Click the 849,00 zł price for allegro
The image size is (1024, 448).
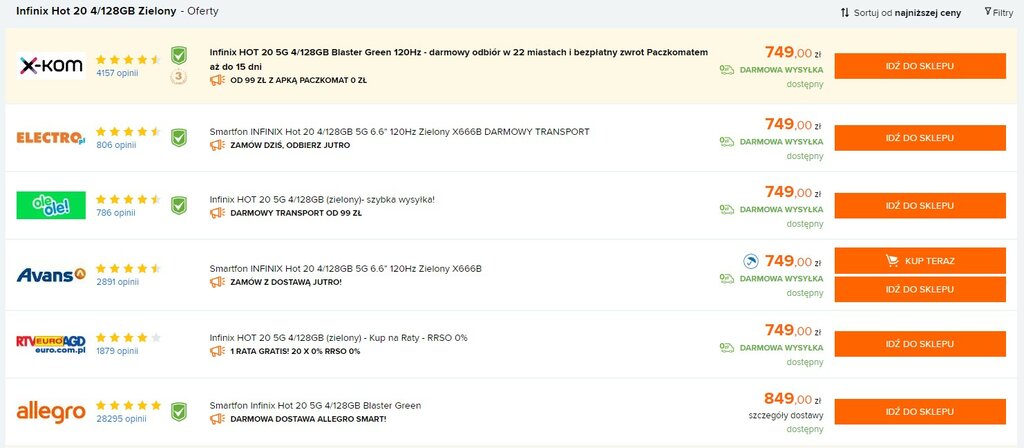tap(792, 399)
